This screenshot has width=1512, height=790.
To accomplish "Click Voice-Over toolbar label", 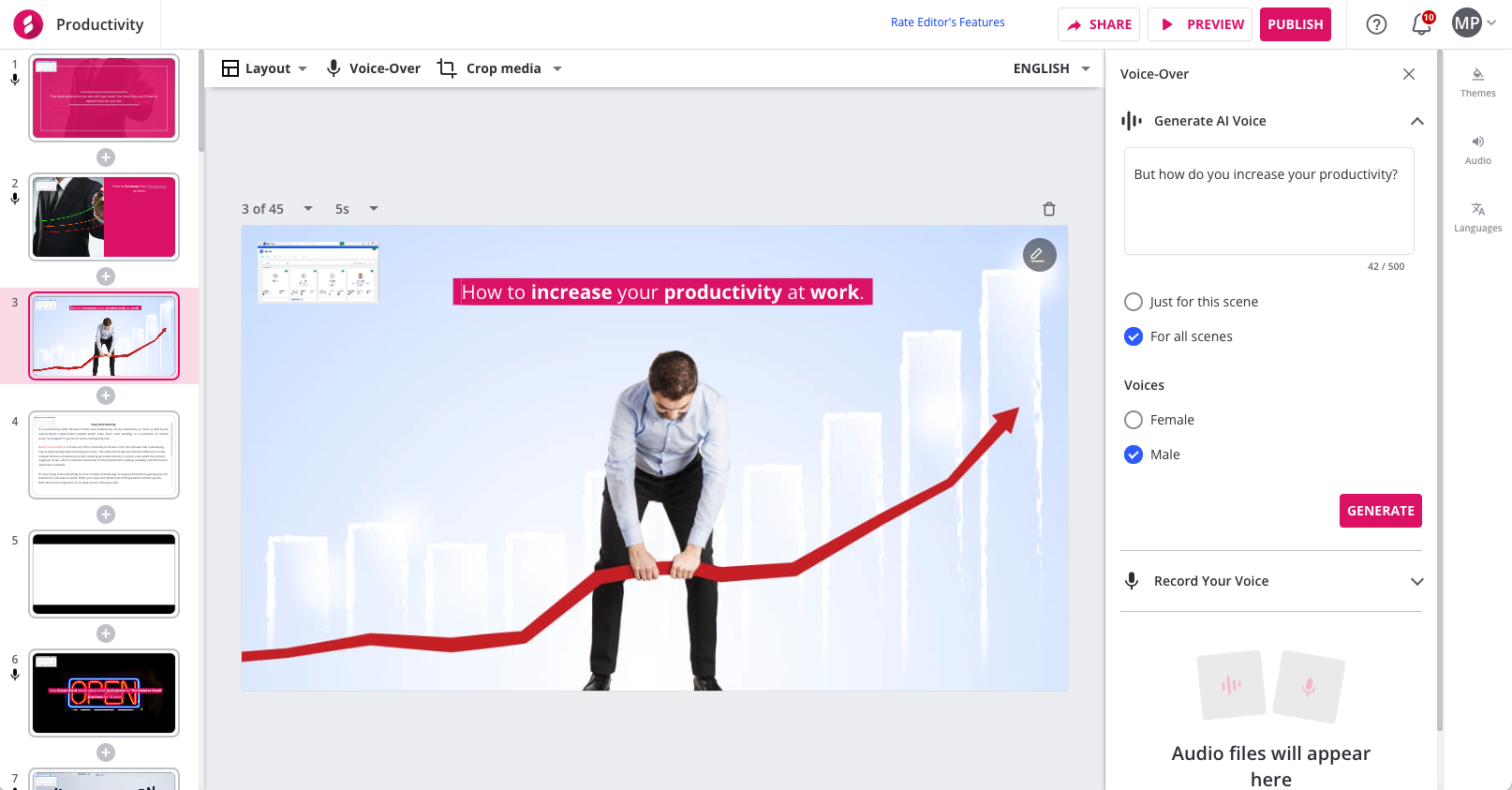I will pyautogui.click(x=385, y=68).
